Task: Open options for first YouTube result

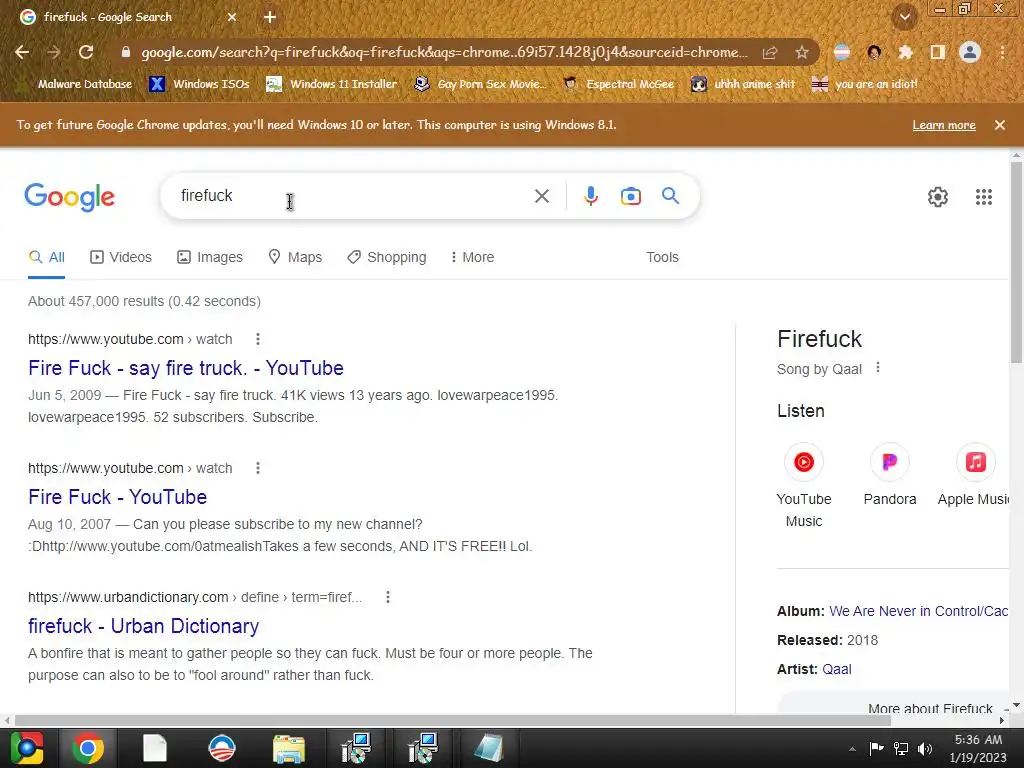Action: (x=258, y=339)
